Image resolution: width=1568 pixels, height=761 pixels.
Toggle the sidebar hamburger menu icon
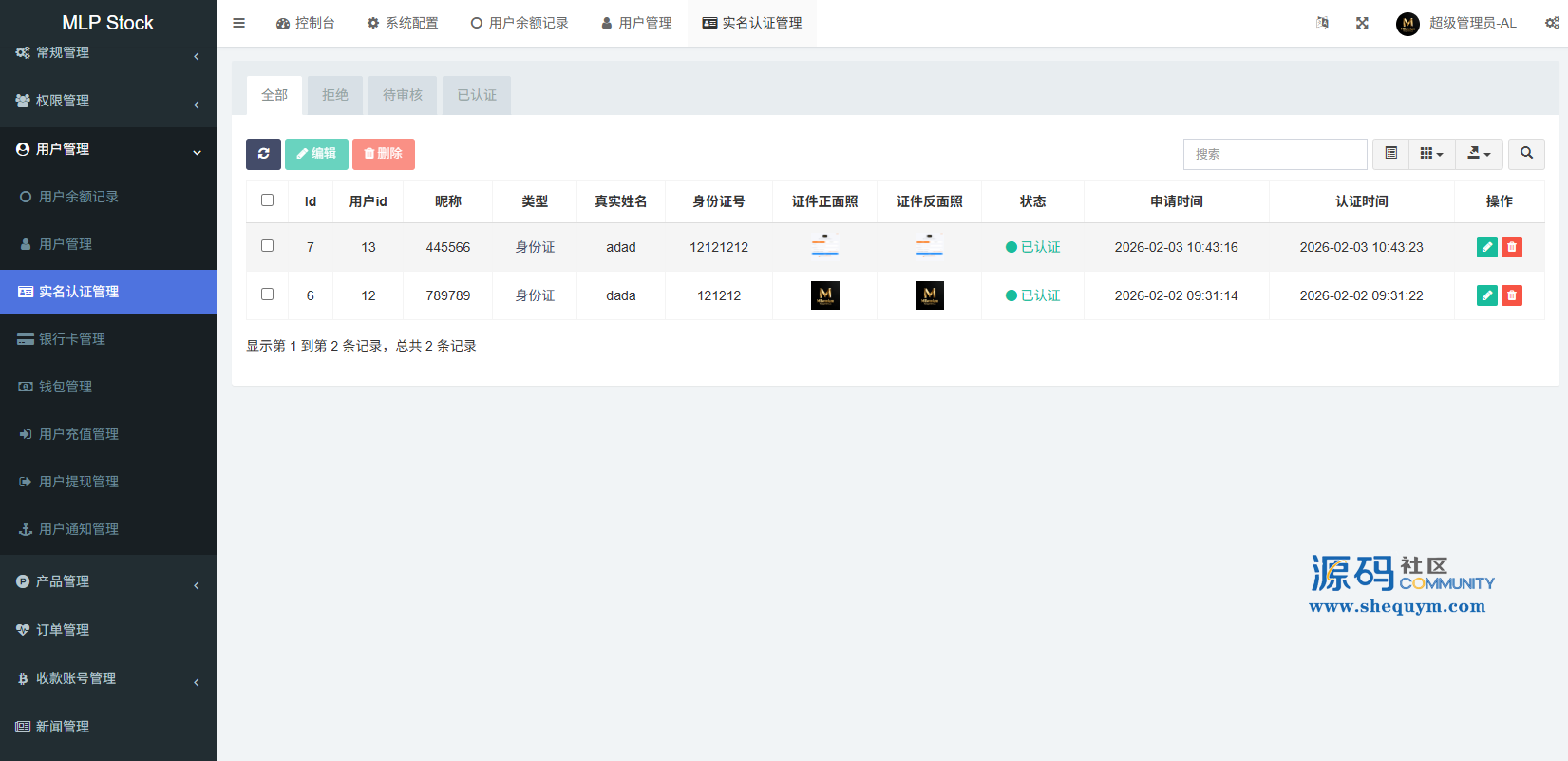[239, 23]
